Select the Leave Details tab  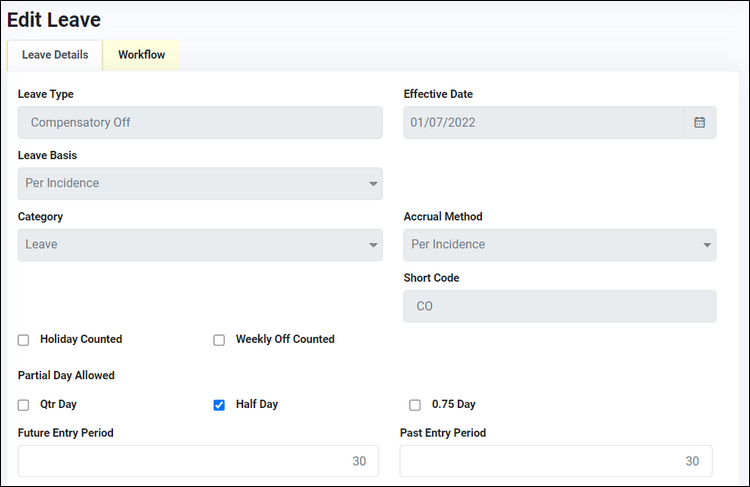(x=55, y=55)
